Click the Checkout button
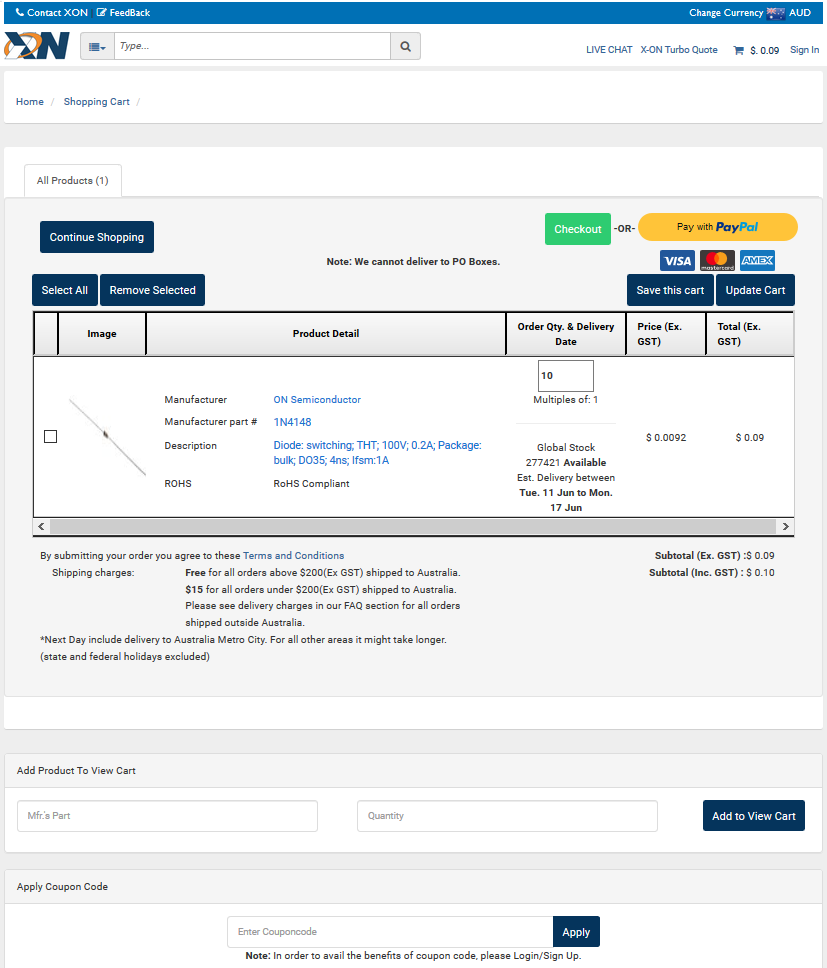 click(577, 228)
